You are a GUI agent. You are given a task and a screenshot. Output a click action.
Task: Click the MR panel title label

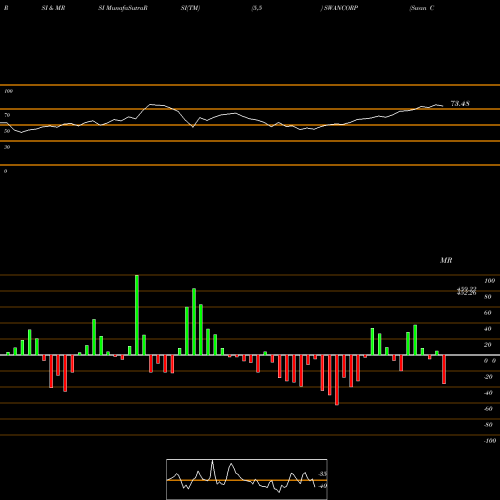tap(446, 260)
